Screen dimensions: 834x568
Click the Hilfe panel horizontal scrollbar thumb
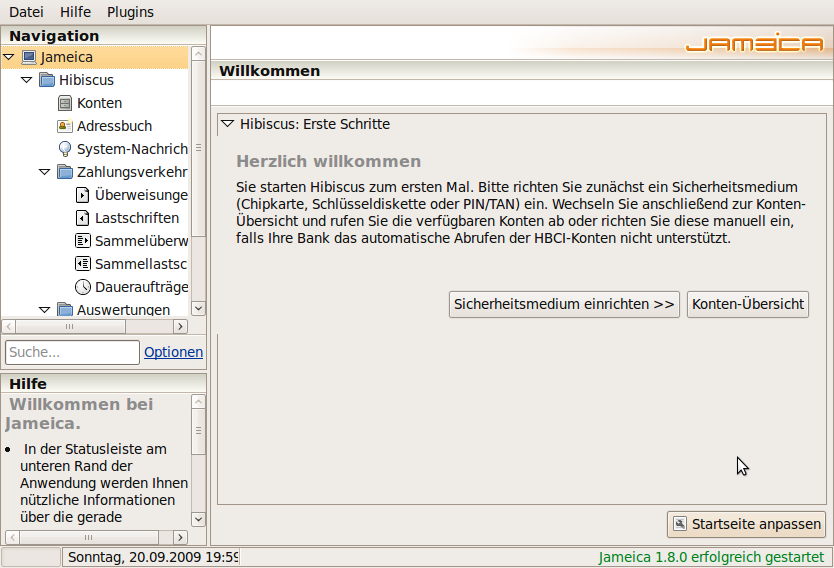[x=89, y=537]
